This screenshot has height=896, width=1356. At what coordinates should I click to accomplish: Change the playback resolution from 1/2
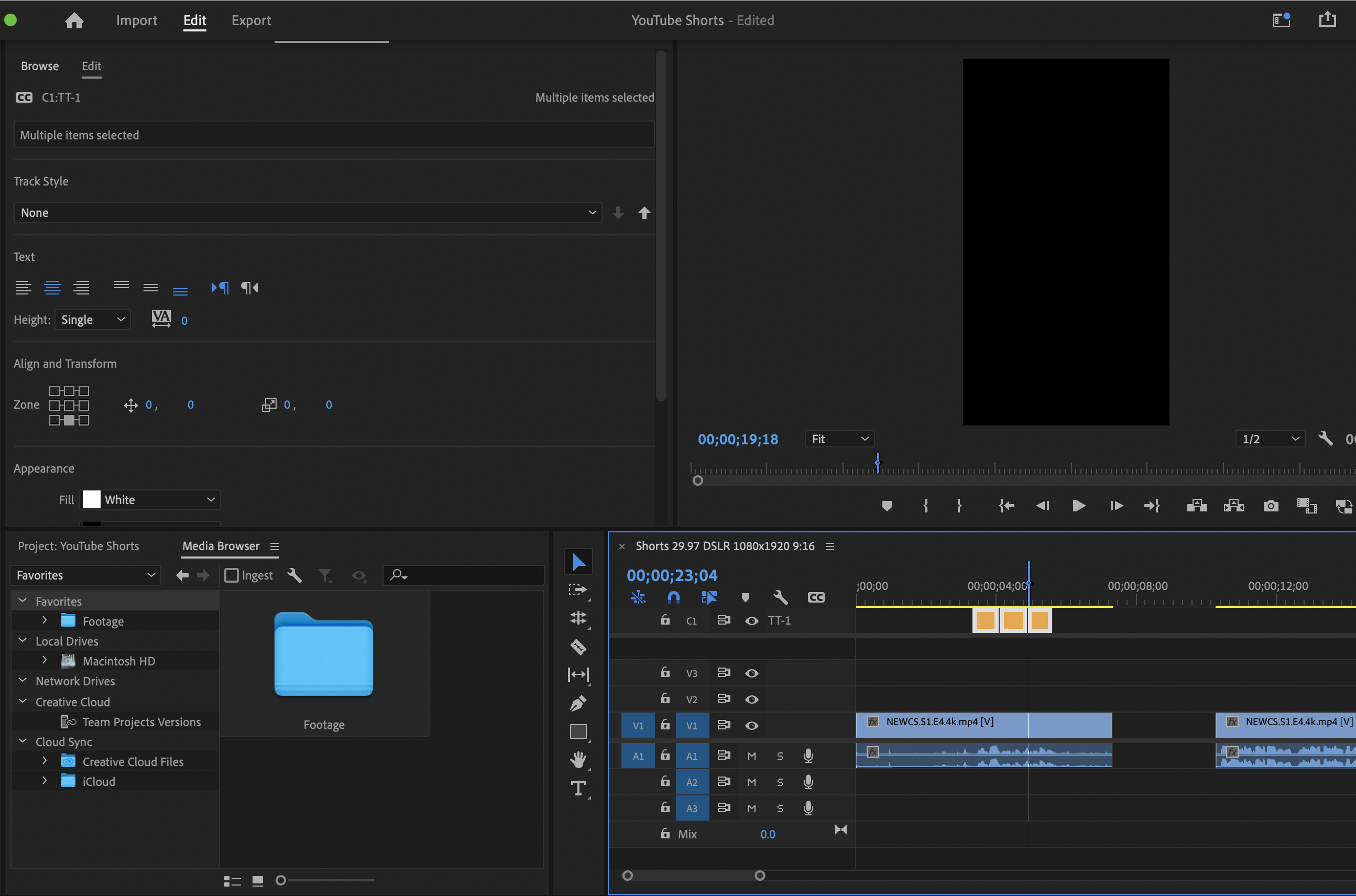tap(1269, 438)
